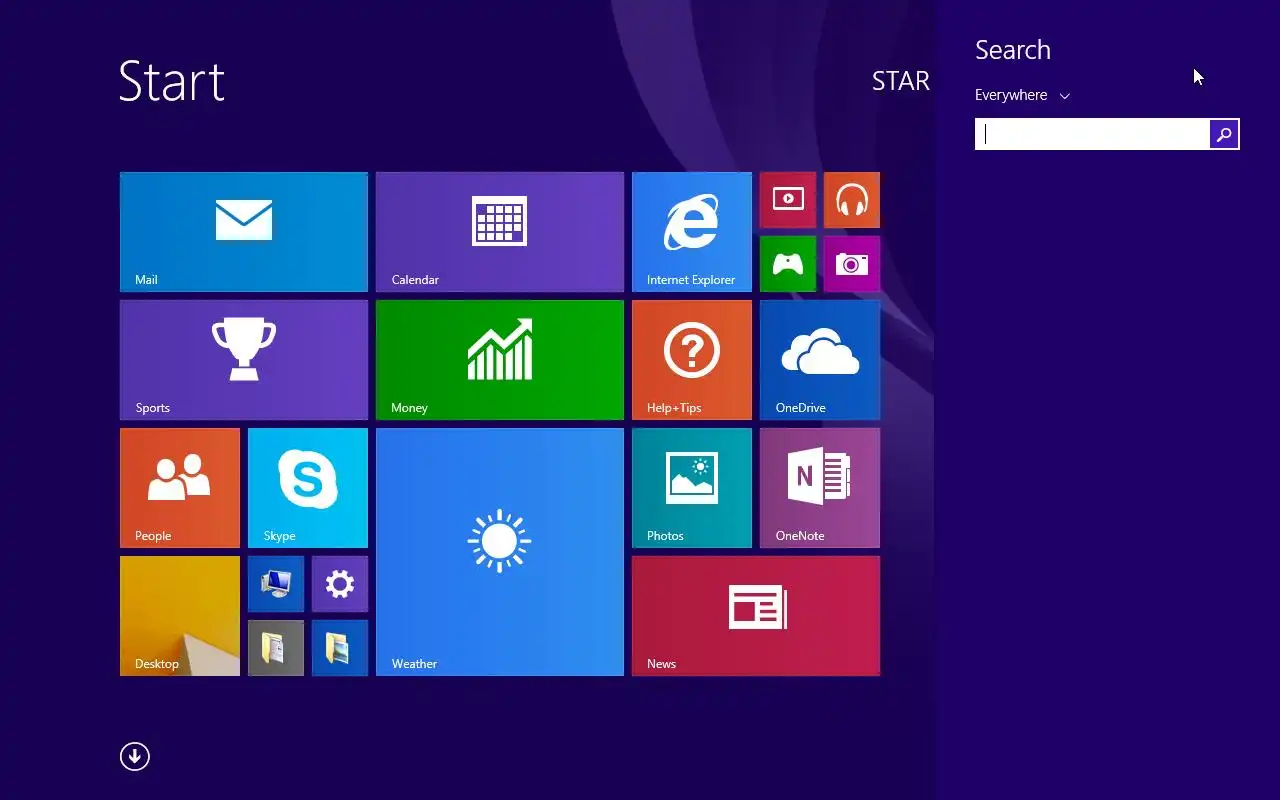The image size is (1280, 800).
Task: Launch the Skype tile
Action: [308, 488]
